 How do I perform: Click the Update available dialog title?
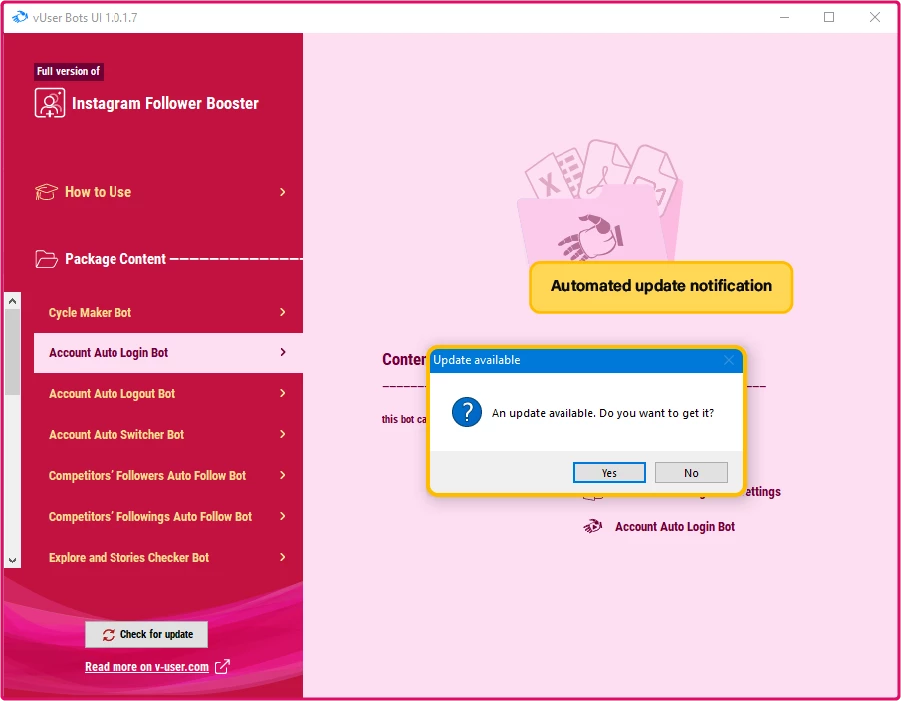(477, 360)
